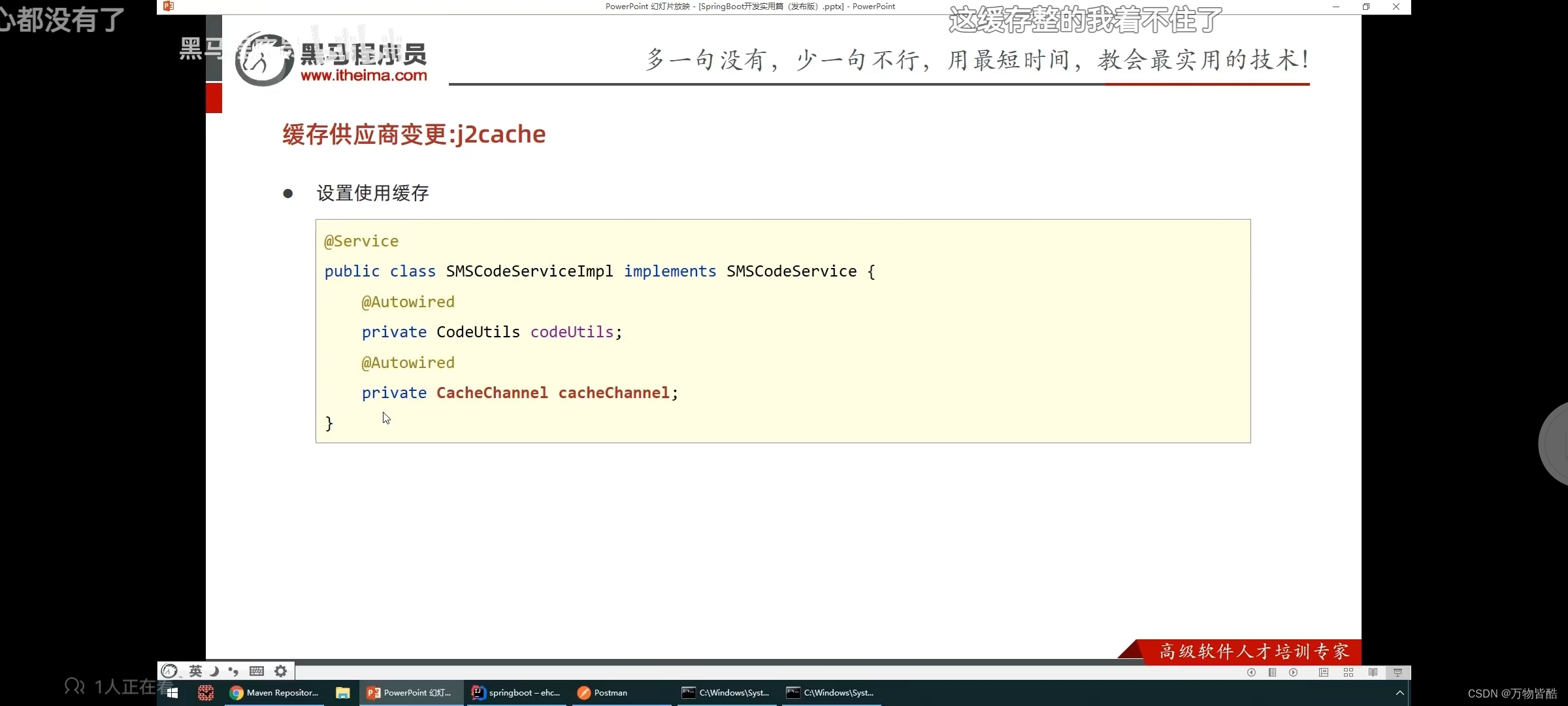Open the Sogou input method logo
Screen dimensions: 1568x706
click(x=169, y=671)
